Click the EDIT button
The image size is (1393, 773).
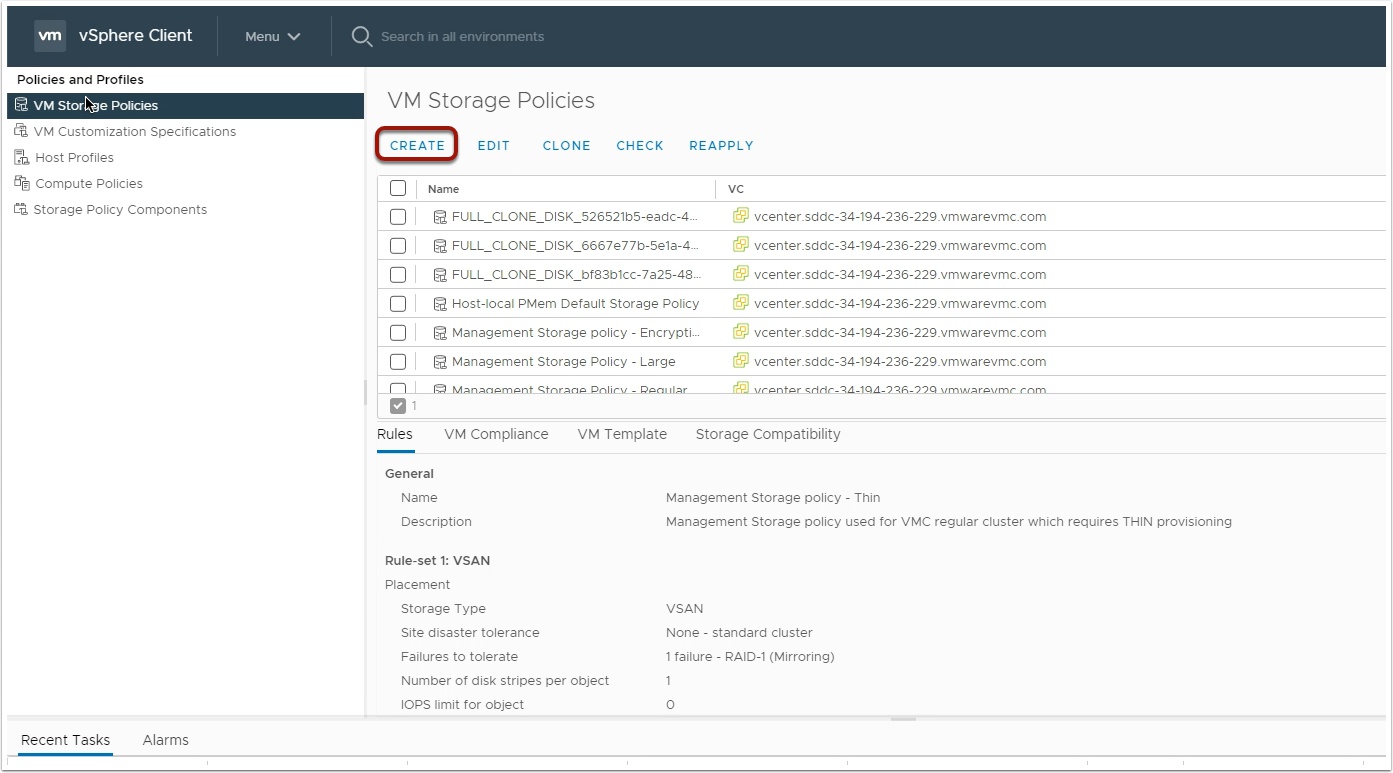click(493, 145)
